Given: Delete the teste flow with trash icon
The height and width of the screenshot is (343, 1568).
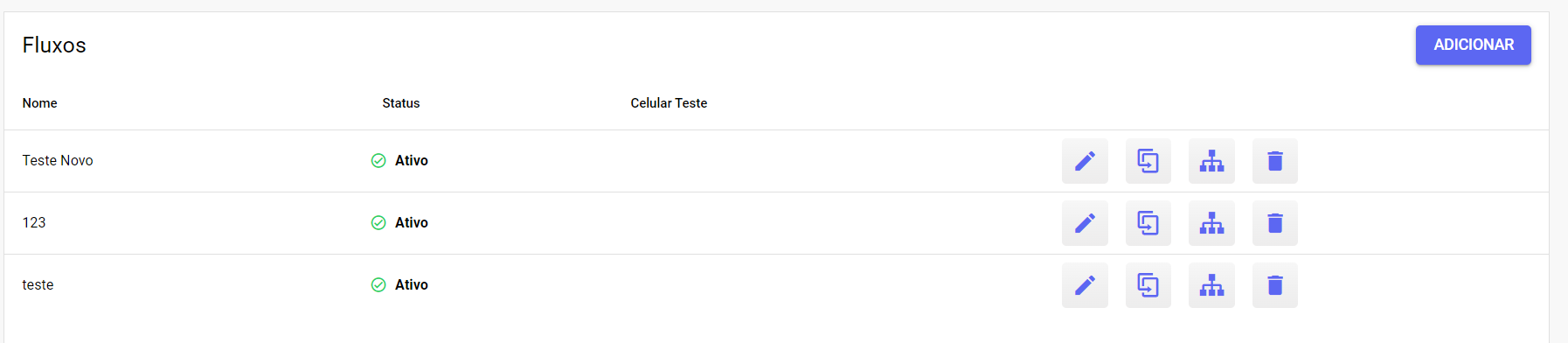Looking at the screenshot, I should click(1275, 285).
